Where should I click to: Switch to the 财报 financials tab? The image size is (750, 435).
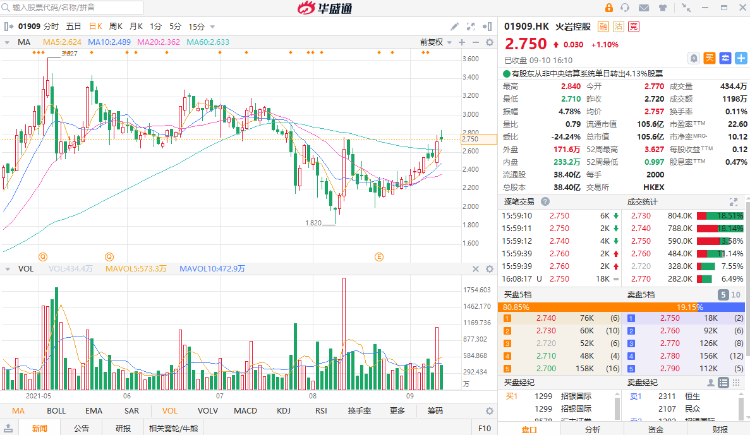pos(720,429)
